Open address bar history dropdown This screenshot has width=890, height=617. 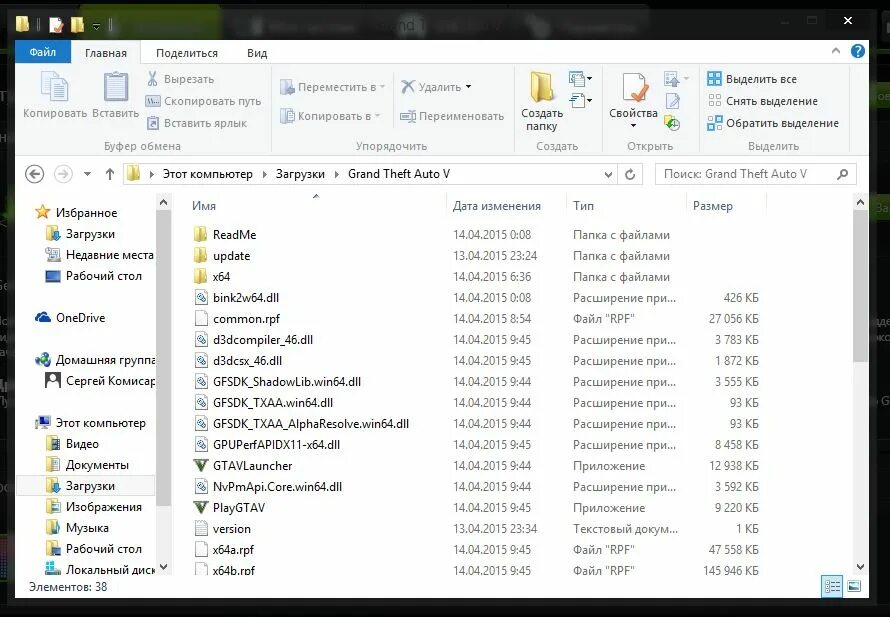(608, 175)
